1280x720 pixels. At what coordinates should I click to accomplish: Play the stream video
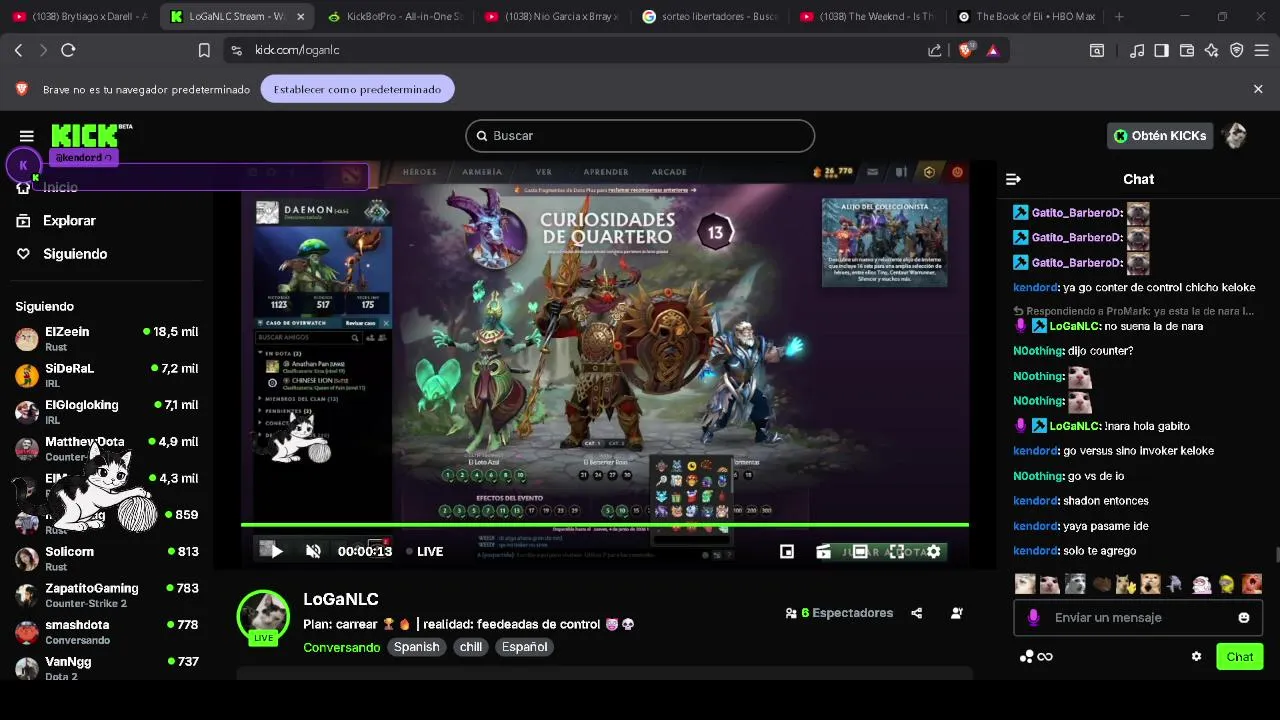277,551
